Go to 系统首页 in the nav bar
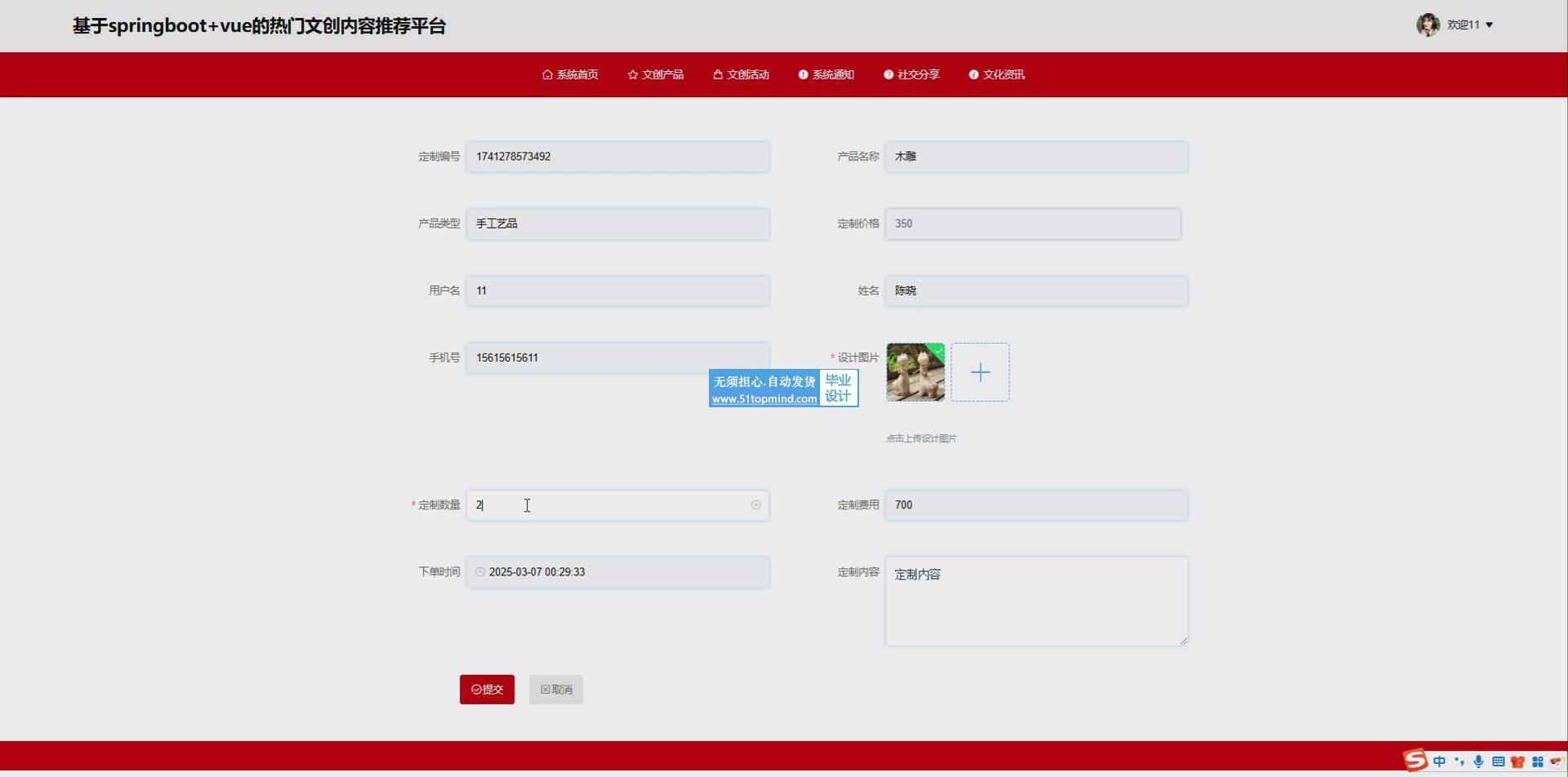Viewport: 1568px width, 777px height. [x=570, y=74]
